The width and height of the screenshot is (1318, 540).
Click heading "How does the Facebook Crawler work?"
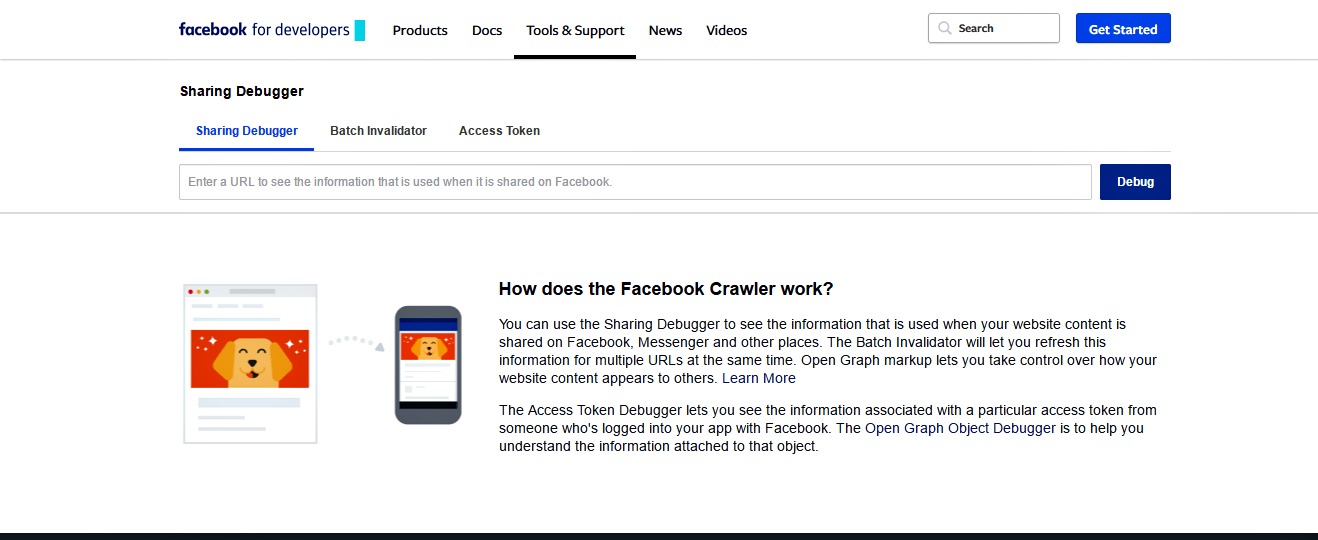click(666, 289)
